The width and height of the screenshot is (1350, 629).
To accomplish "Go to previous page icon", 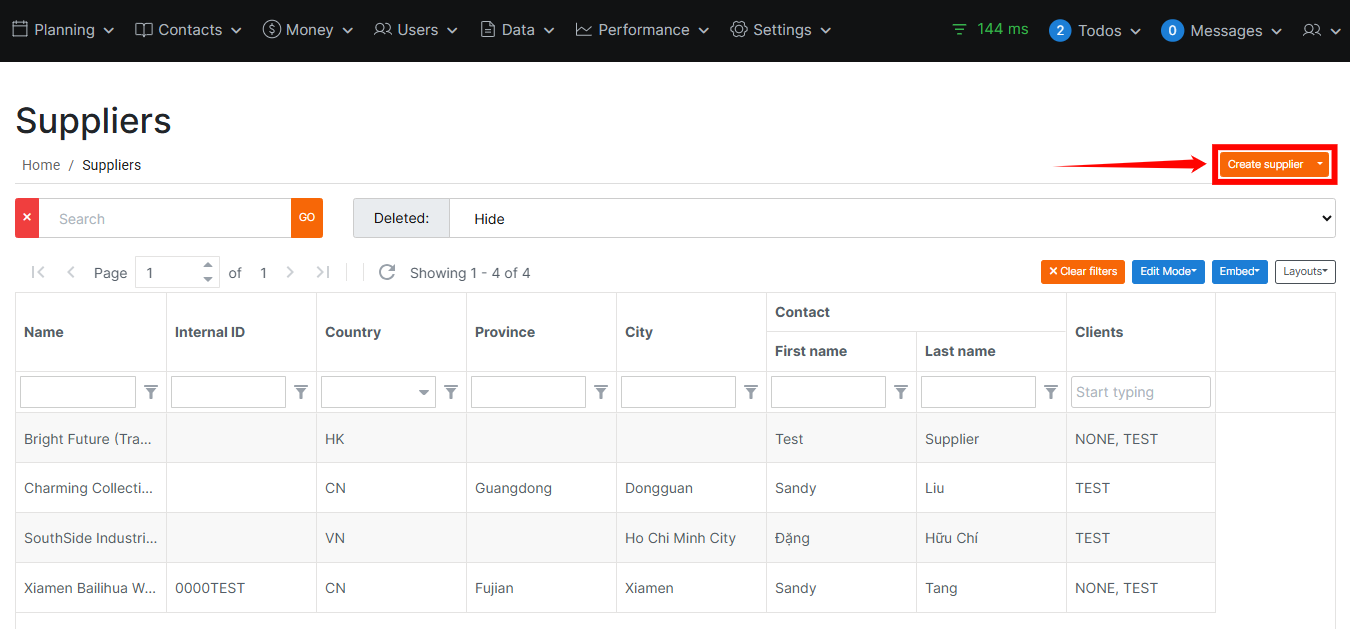I will click(x=71, y=272).
